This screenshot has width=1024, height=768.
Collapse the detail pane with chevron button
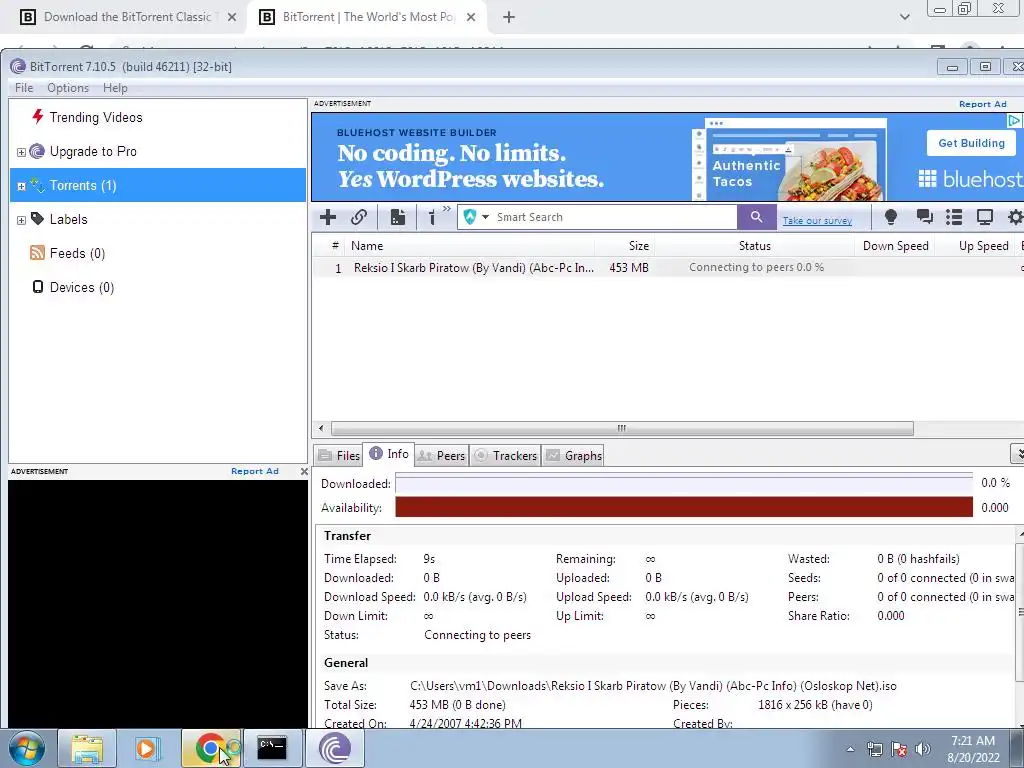point(1017,453)
